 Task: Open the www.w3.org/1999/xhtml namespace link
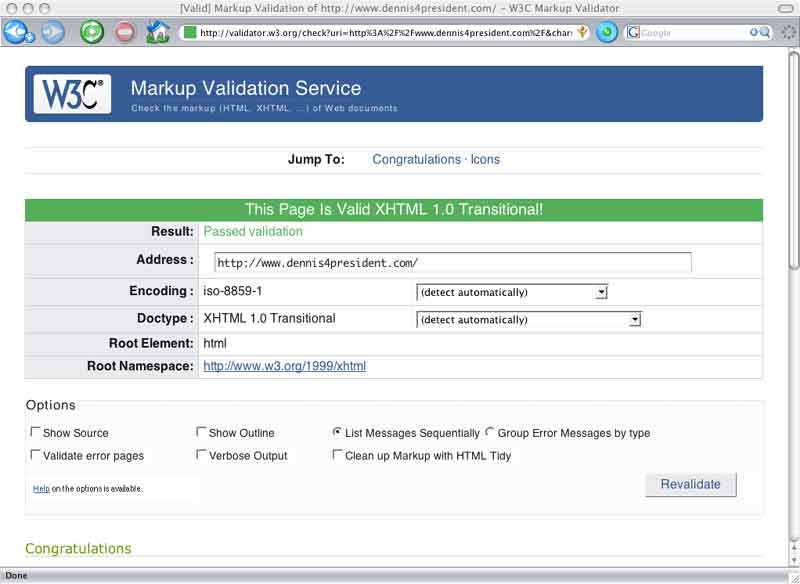click(x=284, y=366)
